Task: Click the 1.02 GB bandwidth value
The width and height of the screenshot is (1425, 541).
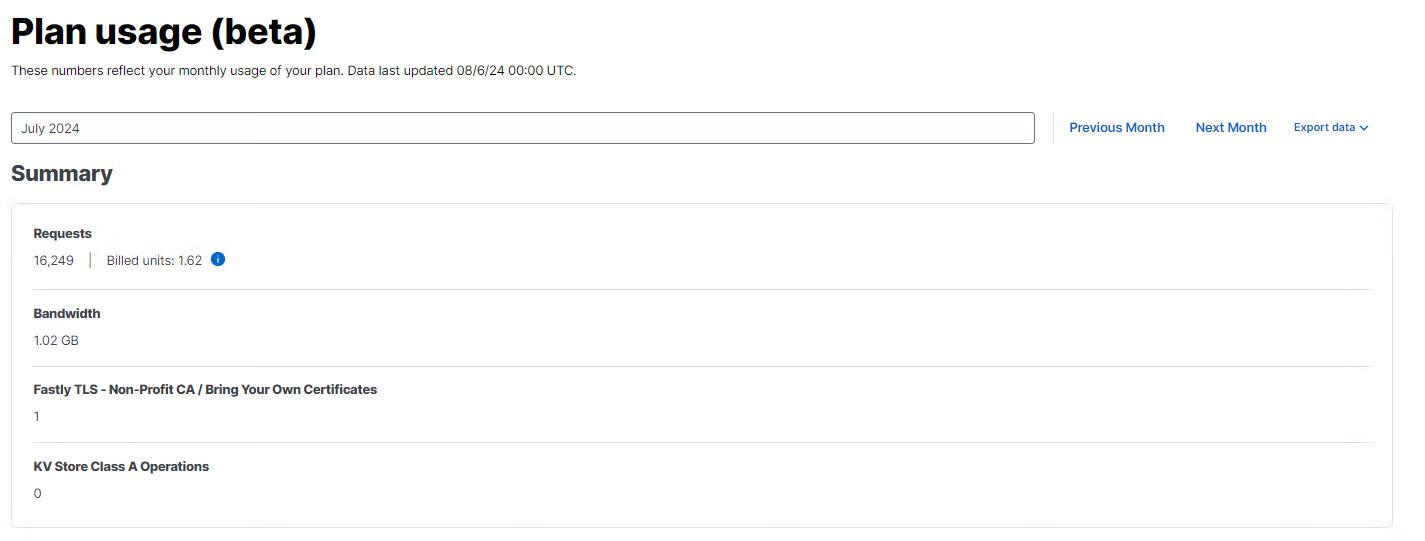Action: pyautogui.click(x=56, y=341)
